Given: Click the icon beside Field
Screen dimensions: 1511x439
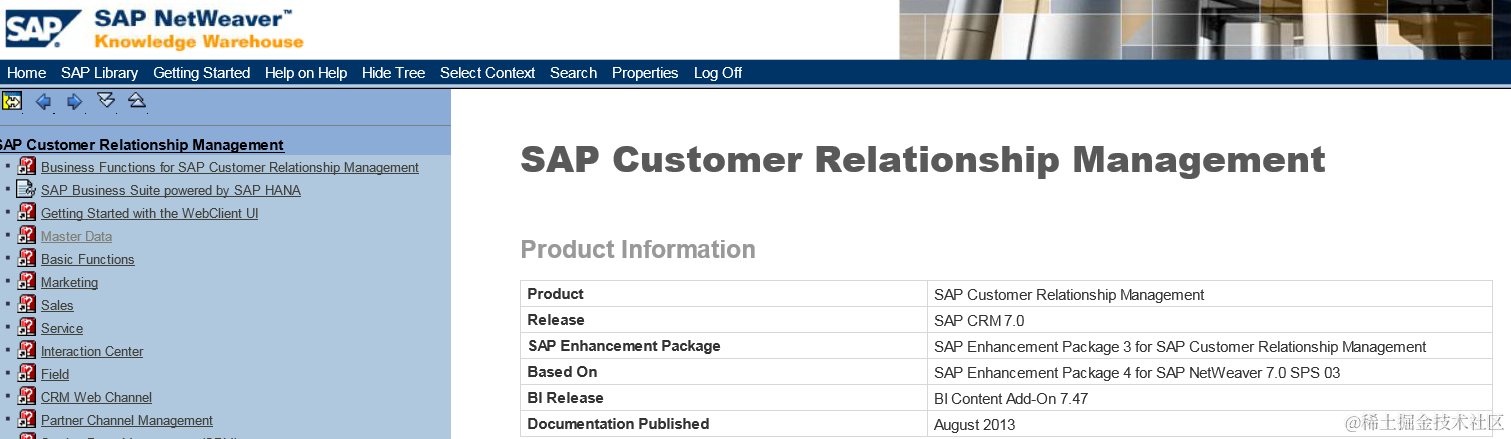Looking at the screenshot, I should click(x=26, y=373).
